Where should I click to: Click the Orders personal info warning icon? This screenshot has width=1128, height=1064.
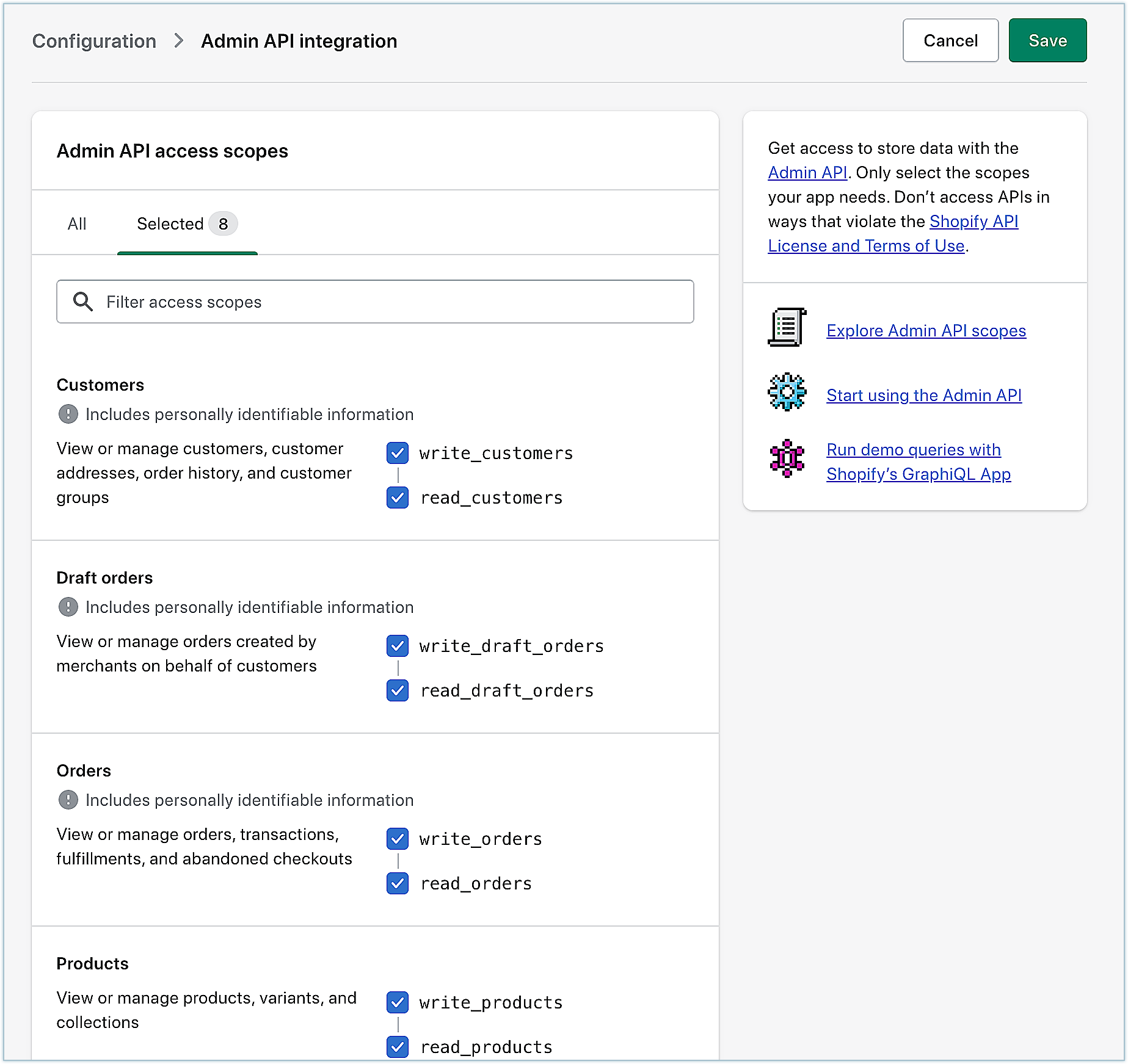tap(68, 800)
